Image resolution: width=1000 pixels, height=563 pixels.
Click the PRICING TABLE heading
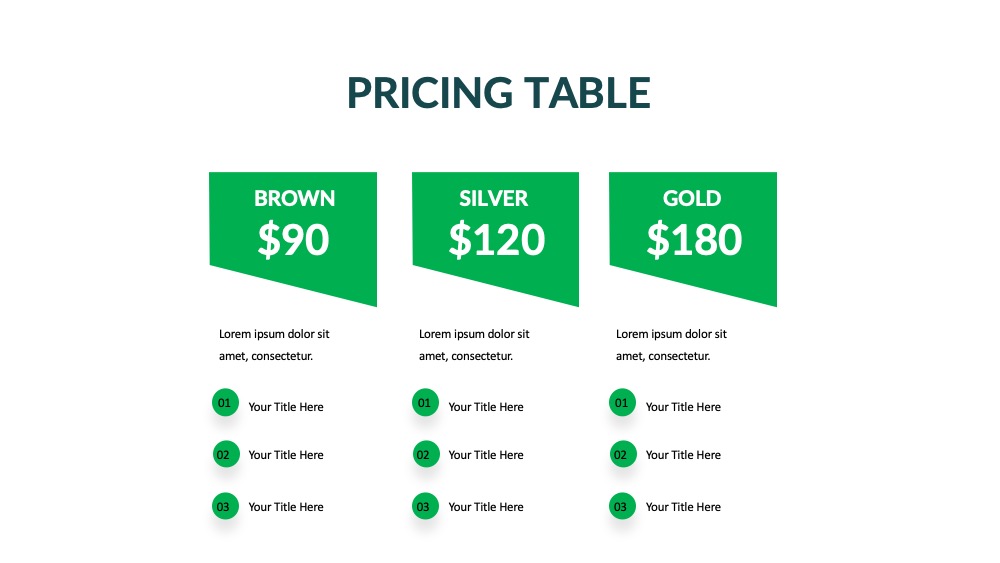pos(499,93)
